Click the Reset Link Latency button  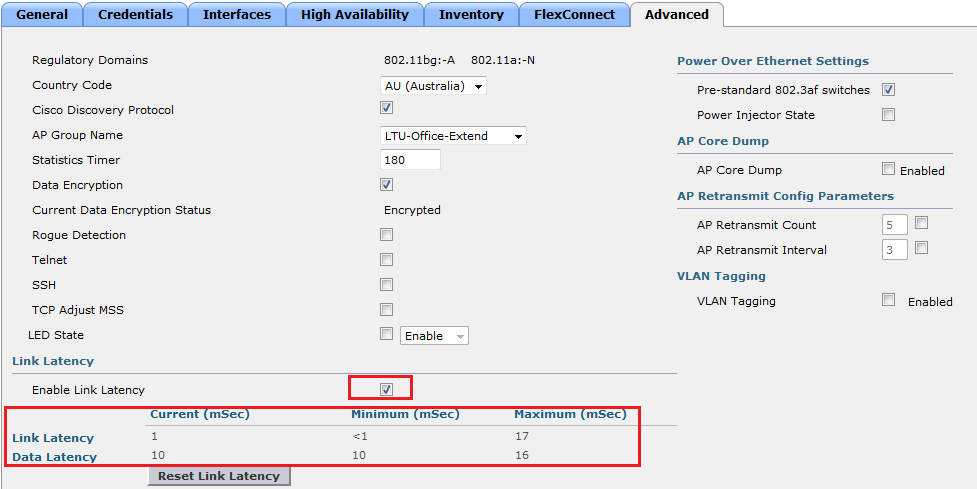click(218, 476)
